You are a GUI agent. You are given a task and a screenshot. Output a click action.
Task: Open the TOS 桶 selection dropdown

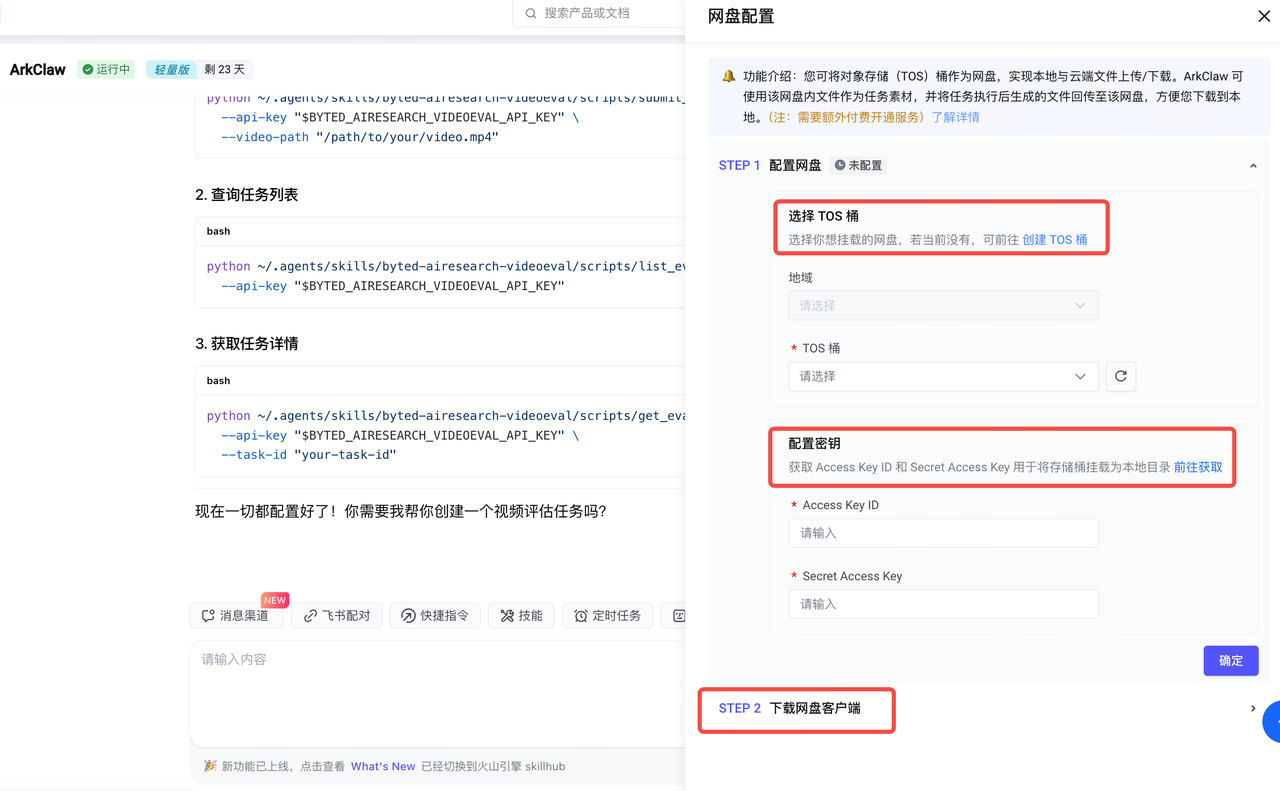[943, 376]
